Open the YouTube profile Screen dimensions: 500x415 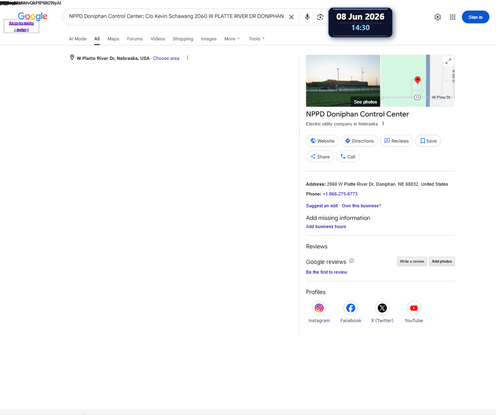click(x=414, y=312)
